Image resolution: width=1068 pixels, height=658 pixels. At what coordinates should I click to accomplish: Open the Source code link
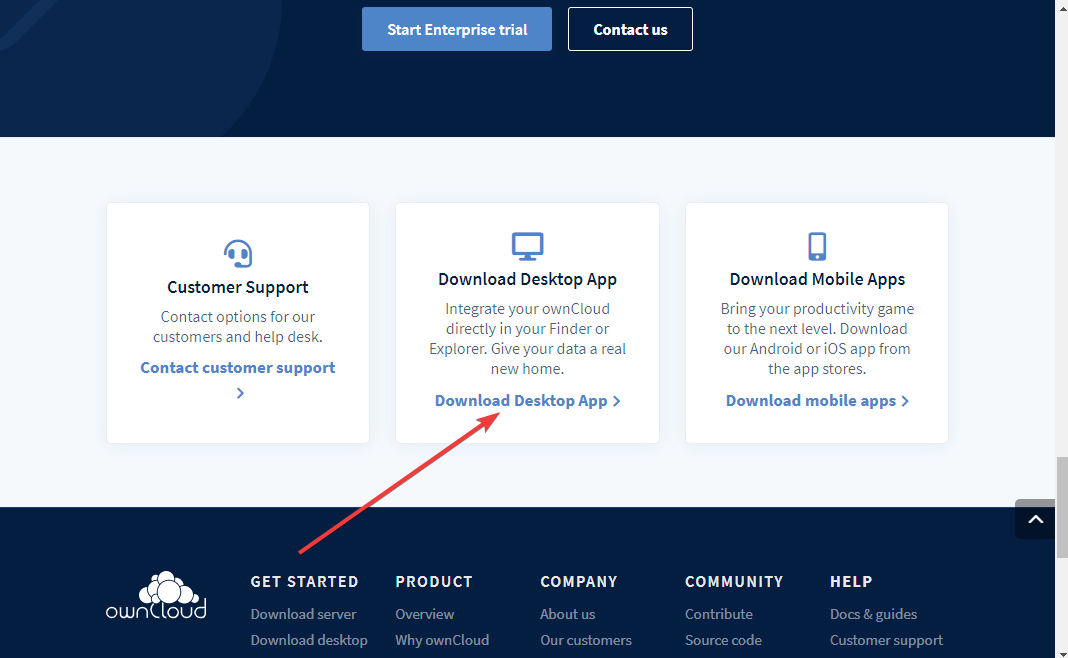[723, 640]
